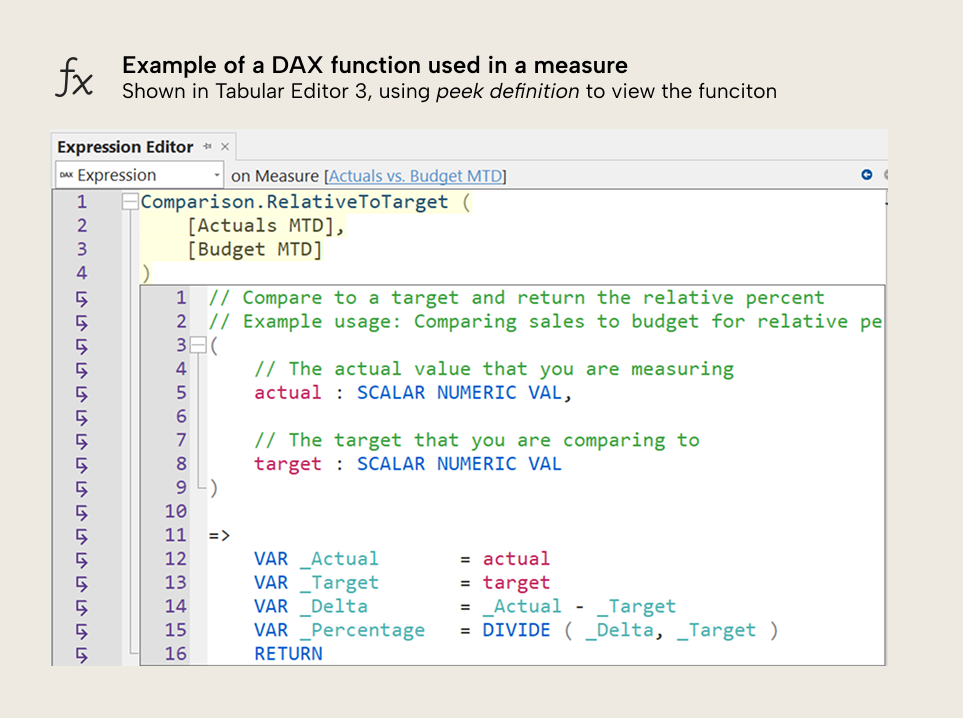Open the Expression type dropdown
The image size is (963, 718).
click(x=218, y=175)
